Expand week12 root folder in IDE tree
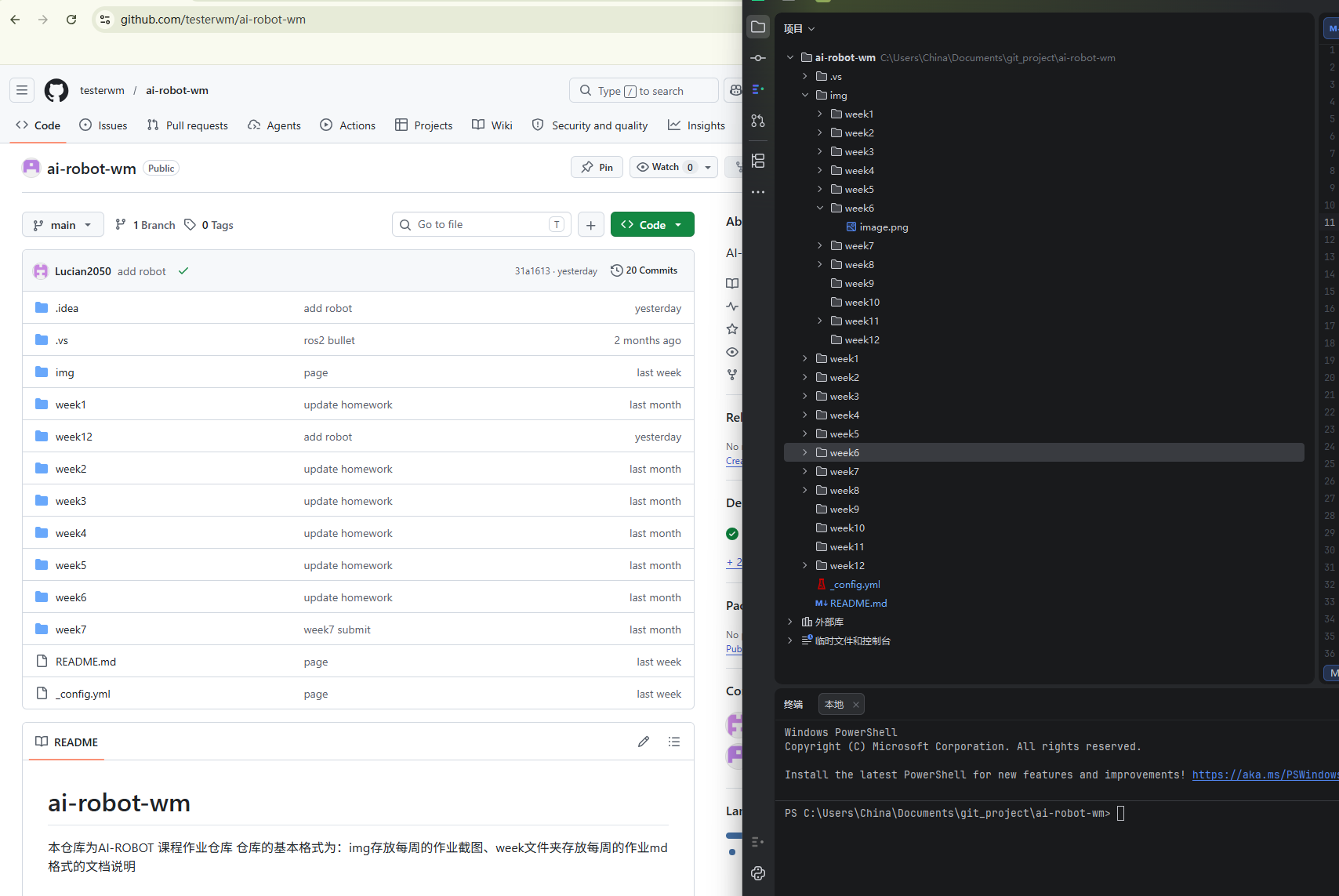 (805, 566)
